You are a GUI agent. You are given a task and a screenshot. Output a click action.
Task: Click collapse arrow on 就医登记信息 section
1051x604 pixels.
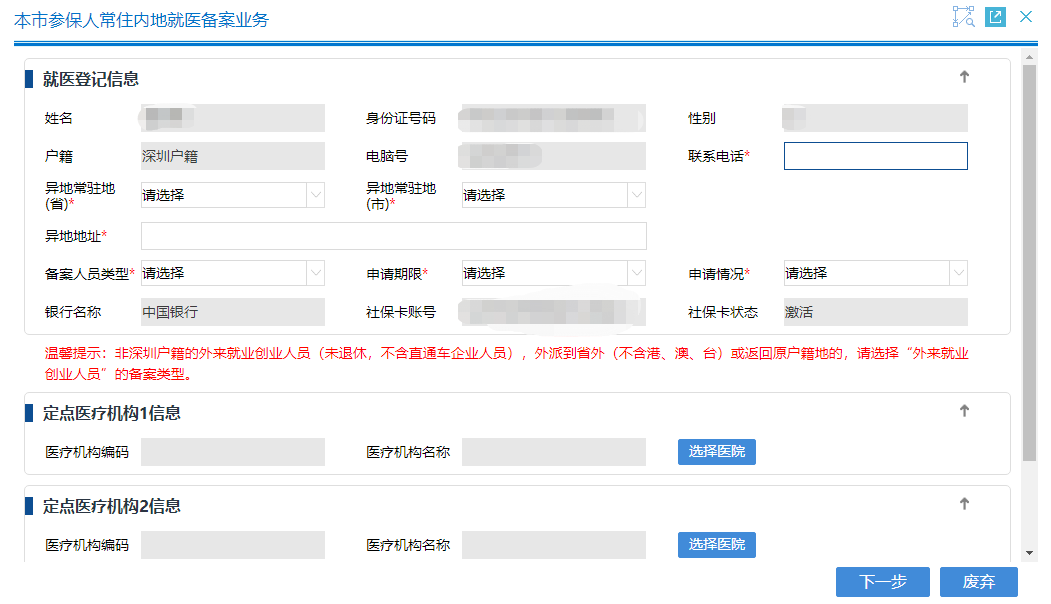click(x=964, y=75)
